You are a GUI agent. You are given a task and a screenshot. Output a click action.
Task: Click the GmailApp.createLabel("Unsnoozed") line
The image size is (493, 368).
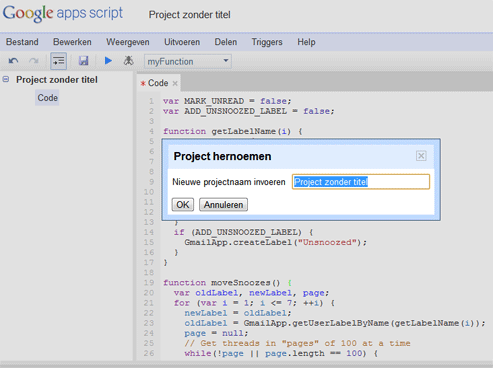(x=275, y=242)
